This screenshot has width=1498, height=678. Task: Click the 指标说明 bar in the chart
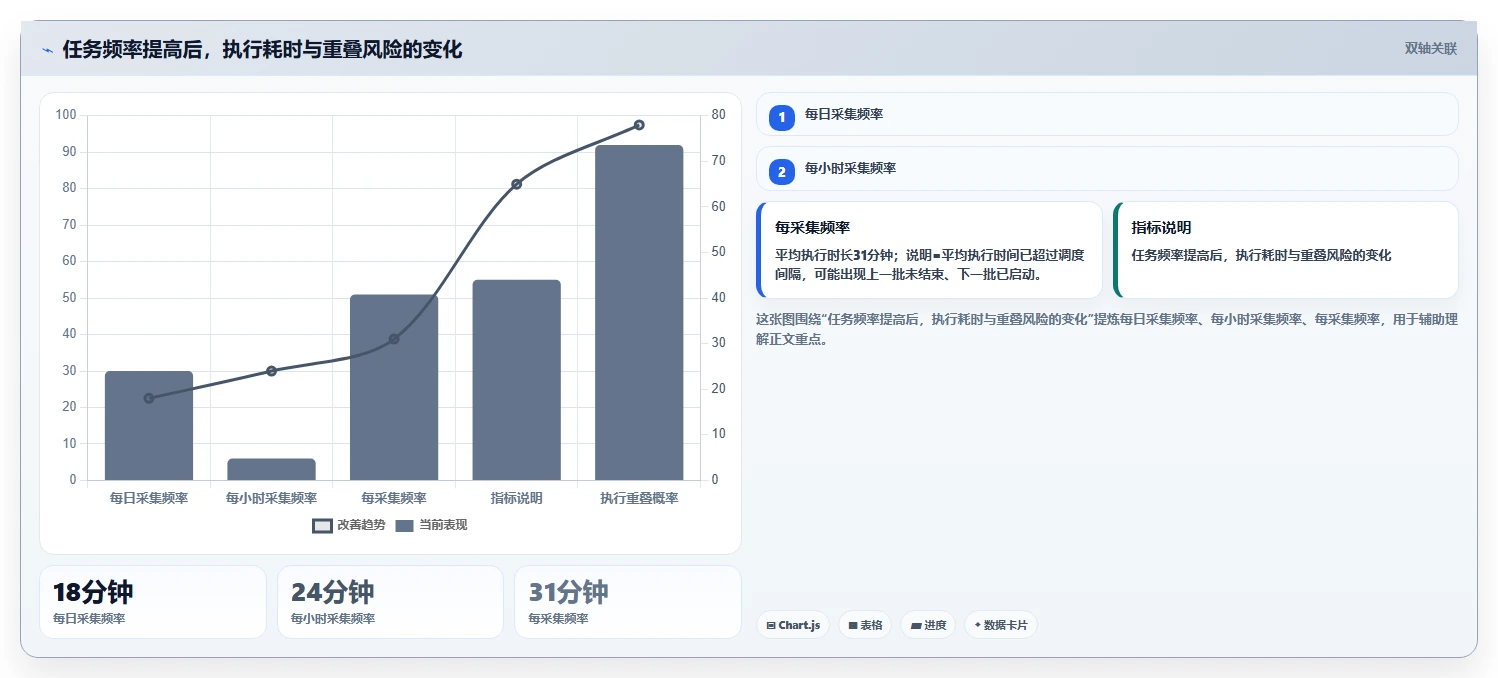(516, 380)
